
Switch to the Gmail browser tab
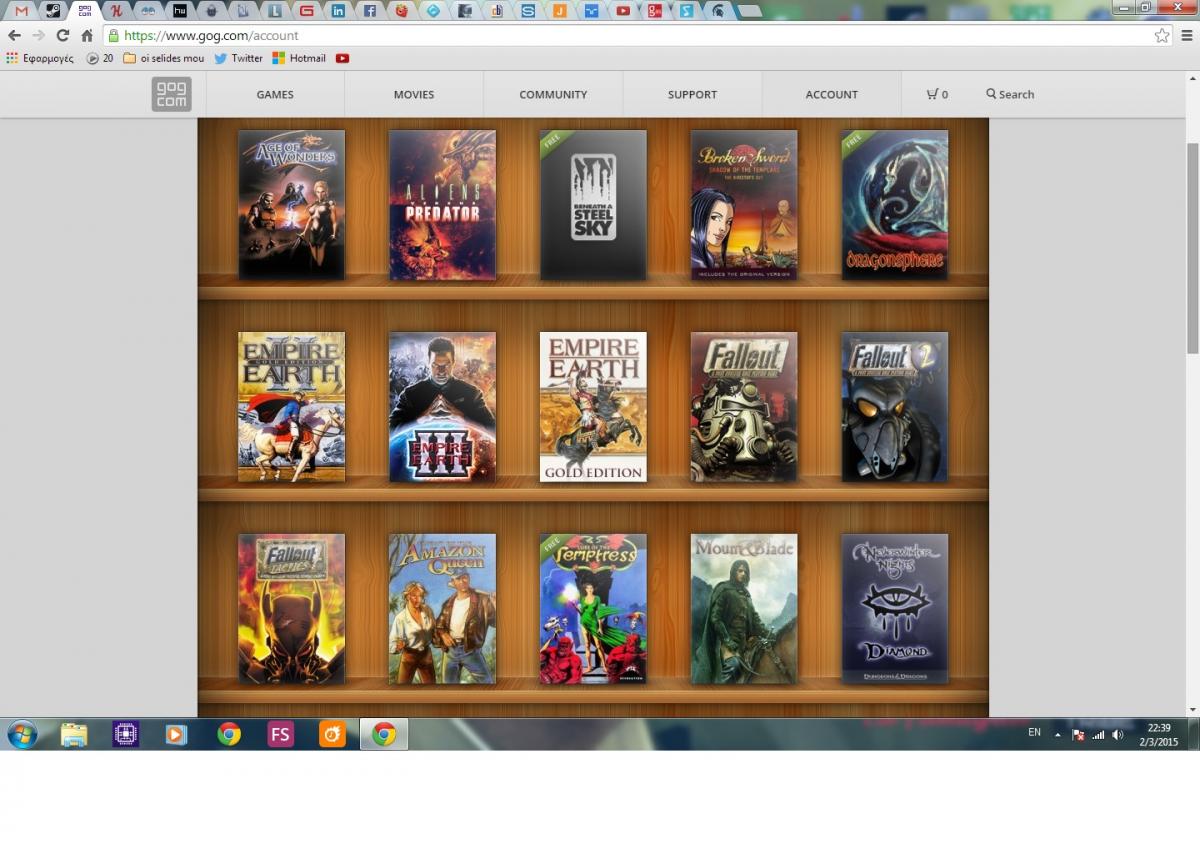click(x=21, y=11)
